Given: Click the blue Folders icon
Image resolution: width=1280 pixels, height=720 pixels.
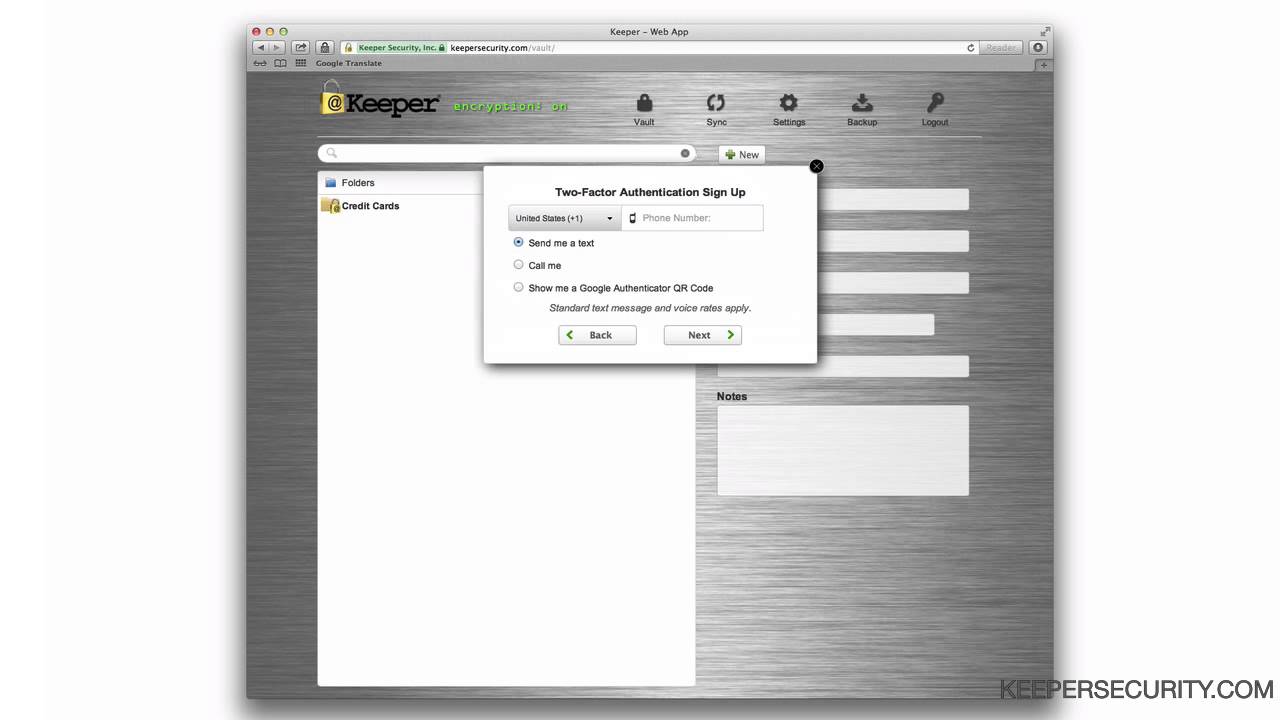Looking at the screenshot, I should [x=331, y=183].
